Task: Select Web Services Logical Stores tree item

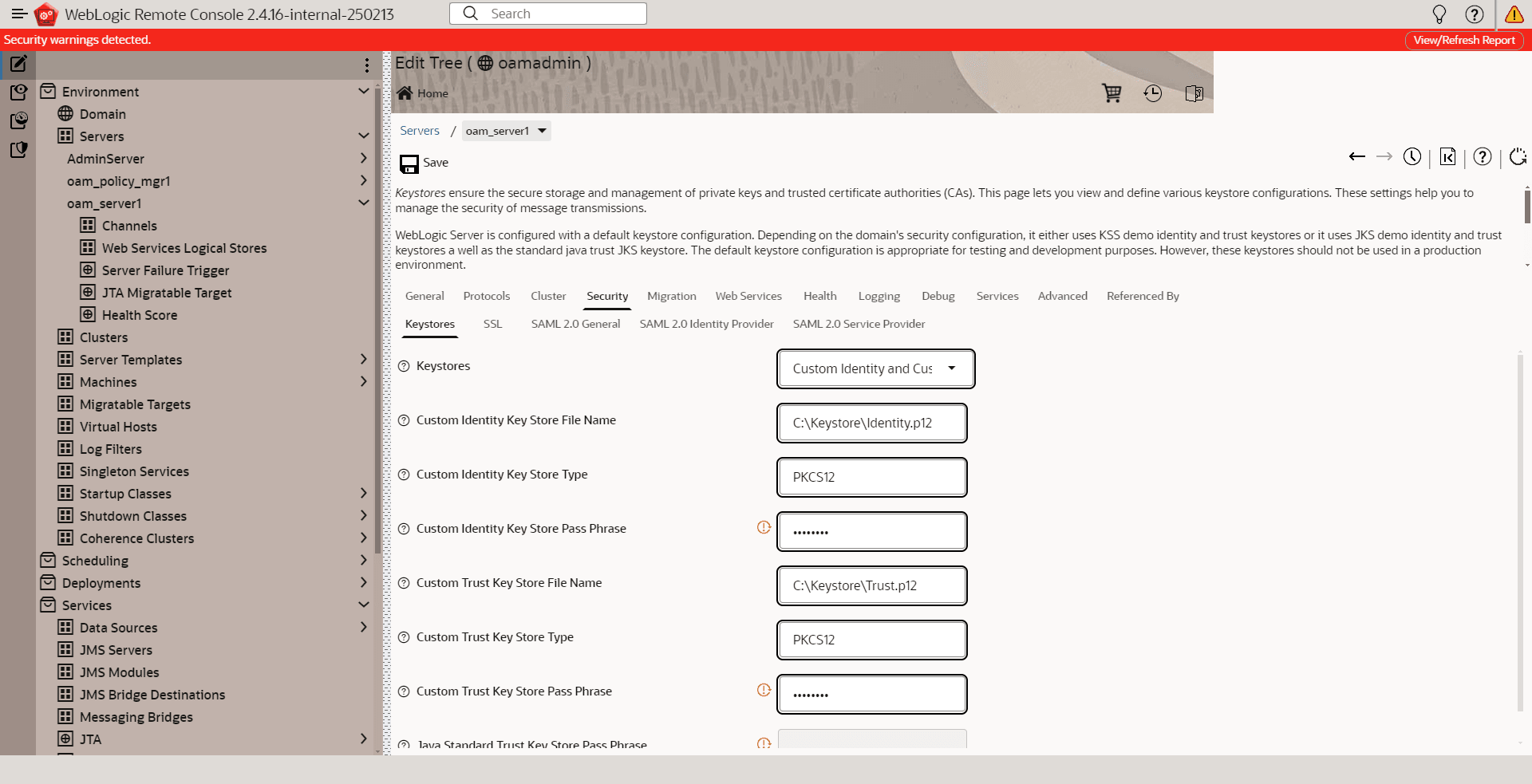Action: pyautogui.click(x=184, y=248)
